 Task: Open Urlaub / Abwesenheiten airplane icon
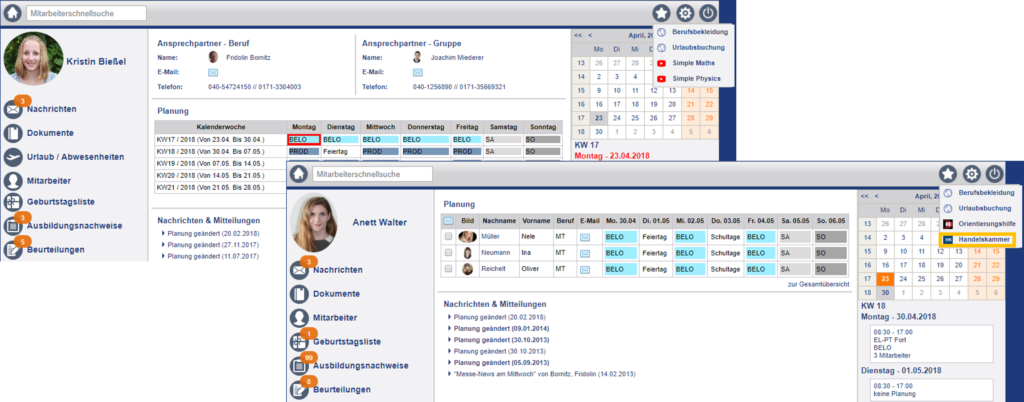(13, 157)
